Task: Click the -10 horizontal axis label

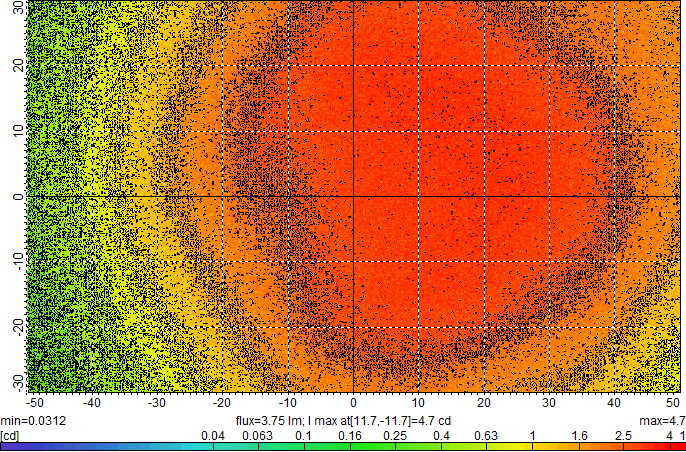Action: click(x=287, y=401)
